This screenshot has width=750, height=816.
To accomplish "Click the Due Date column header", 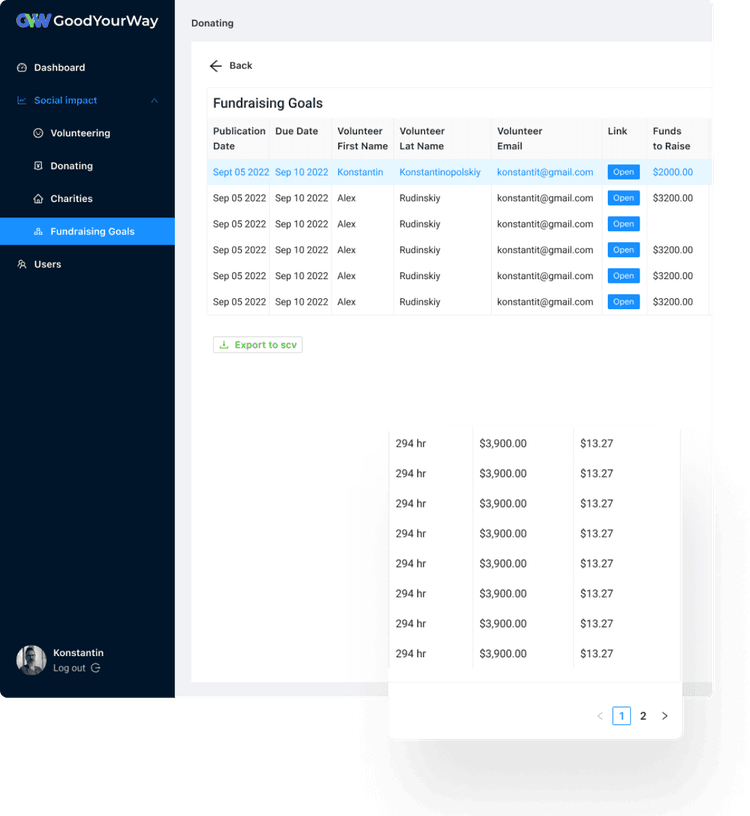I will tap(297, 131).
